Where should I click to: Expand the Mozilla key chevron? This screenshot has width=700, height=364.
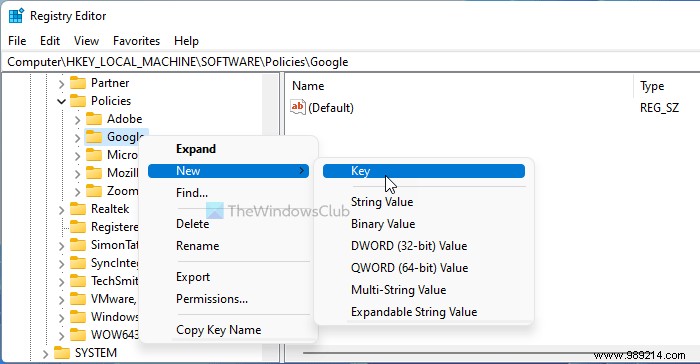[x=77, y=174]
